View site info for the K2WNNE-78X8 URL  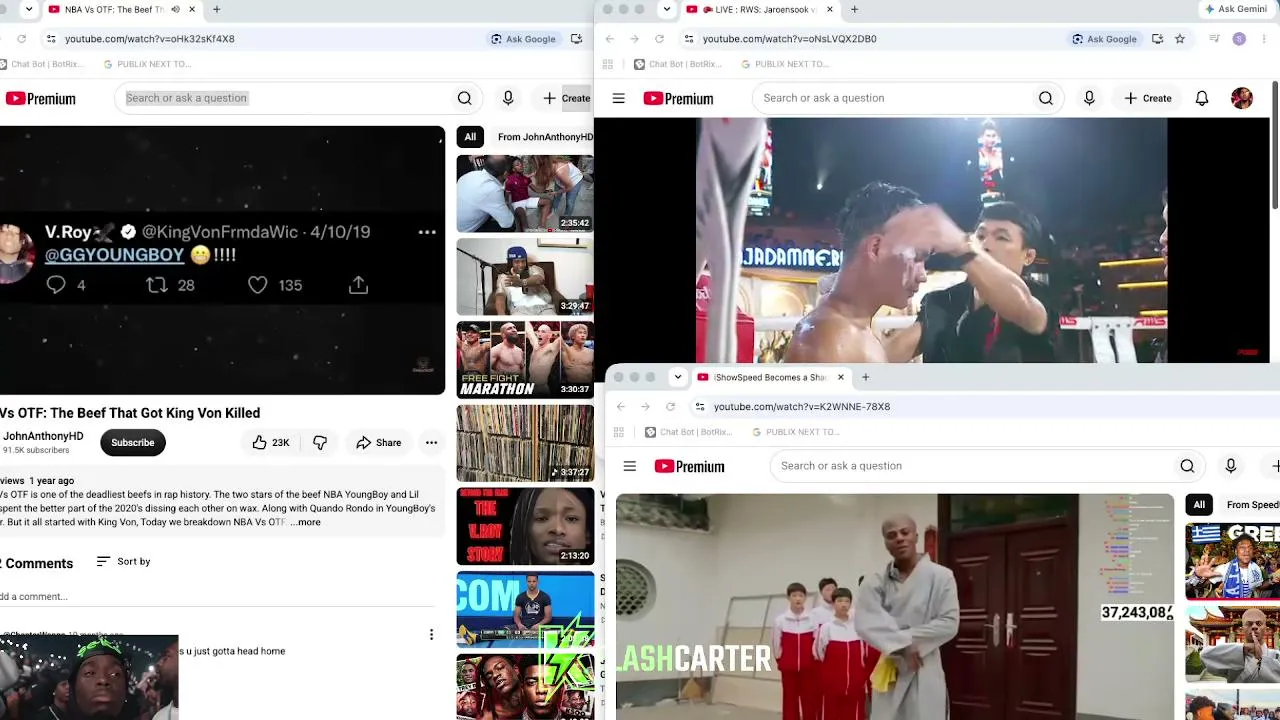(x=700, y=406)
